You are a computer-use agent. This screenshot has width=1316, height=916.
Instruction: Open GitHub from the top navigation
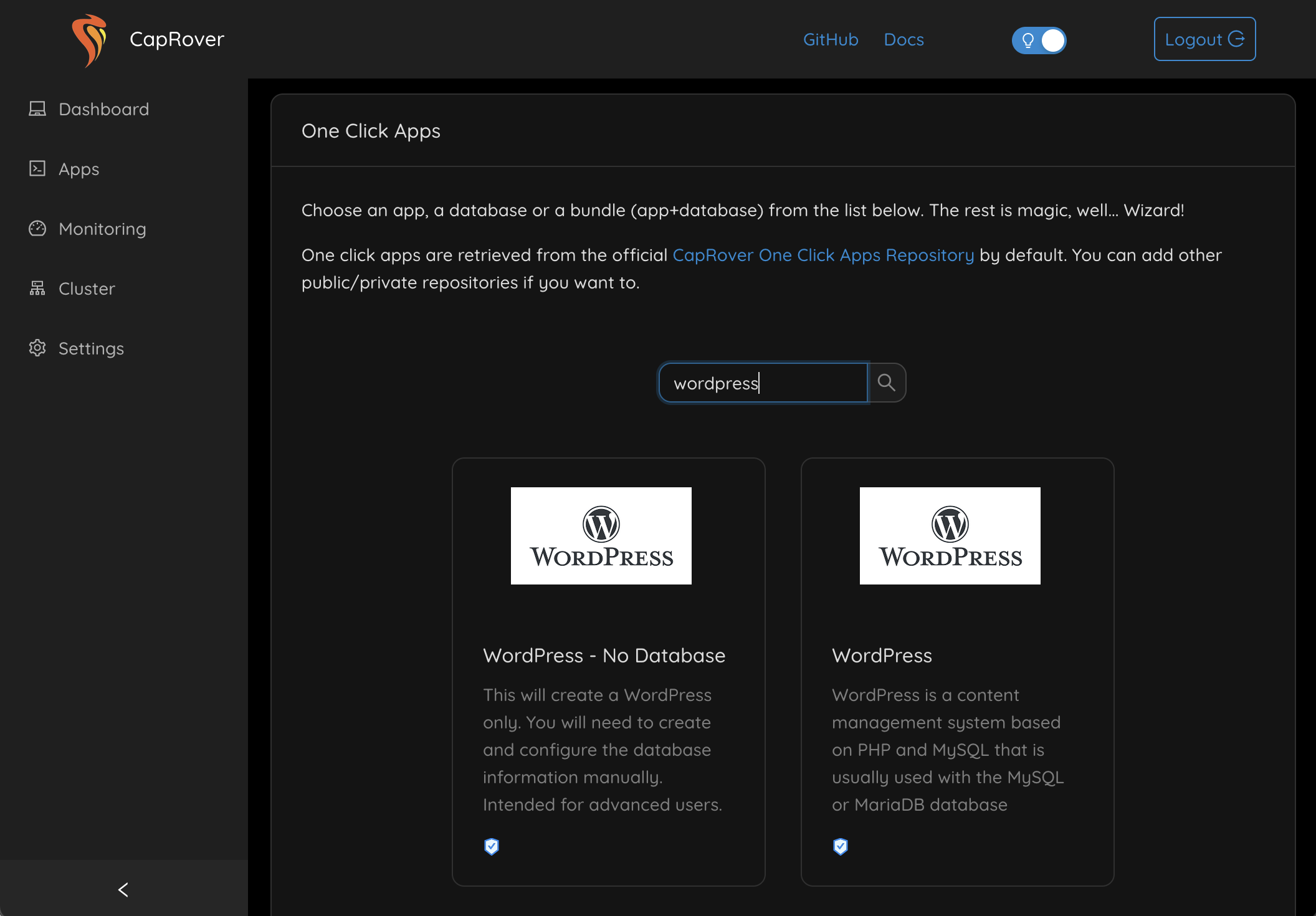(x=831, y=39)
